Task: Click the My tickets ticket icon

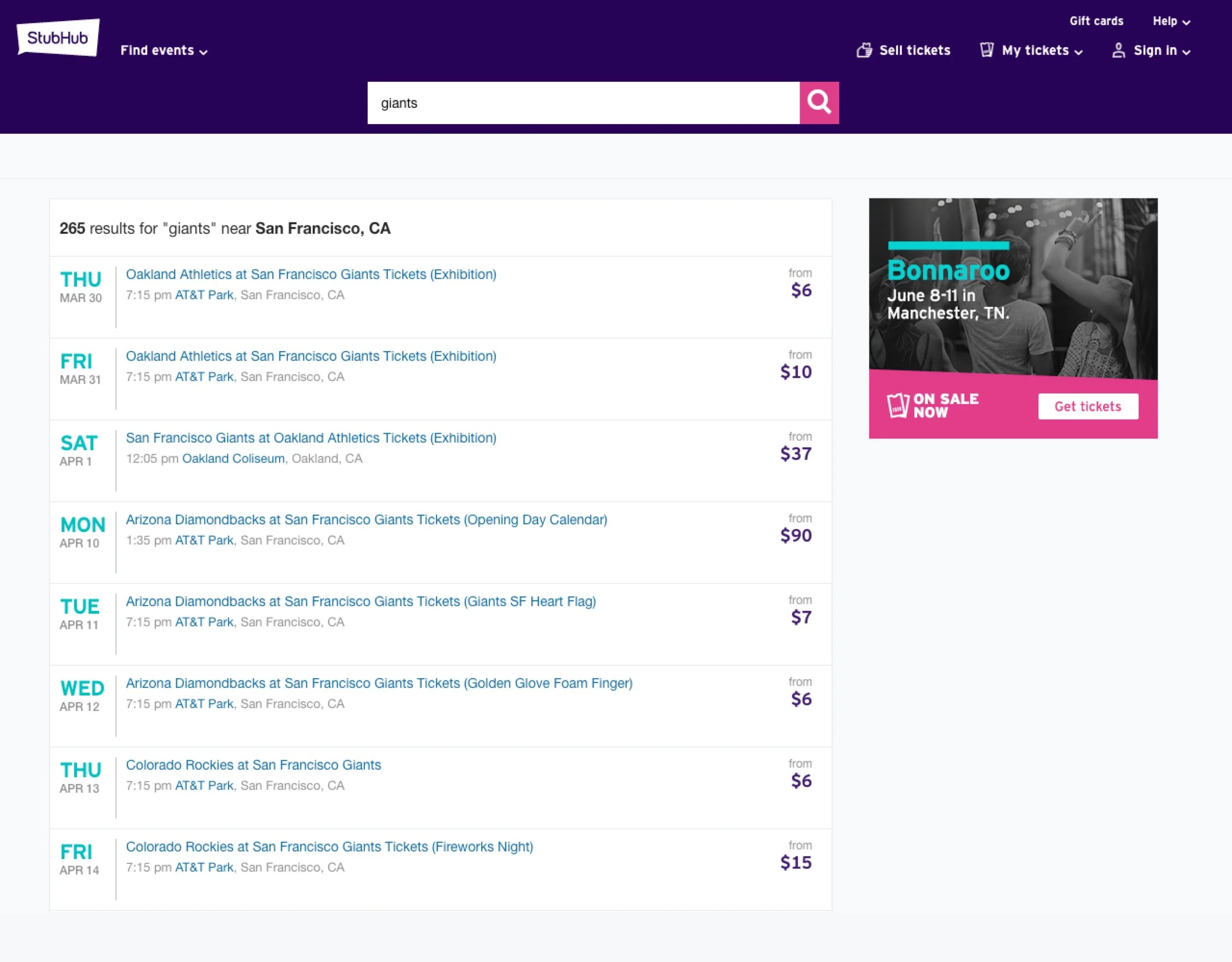Action: [987, 50]
